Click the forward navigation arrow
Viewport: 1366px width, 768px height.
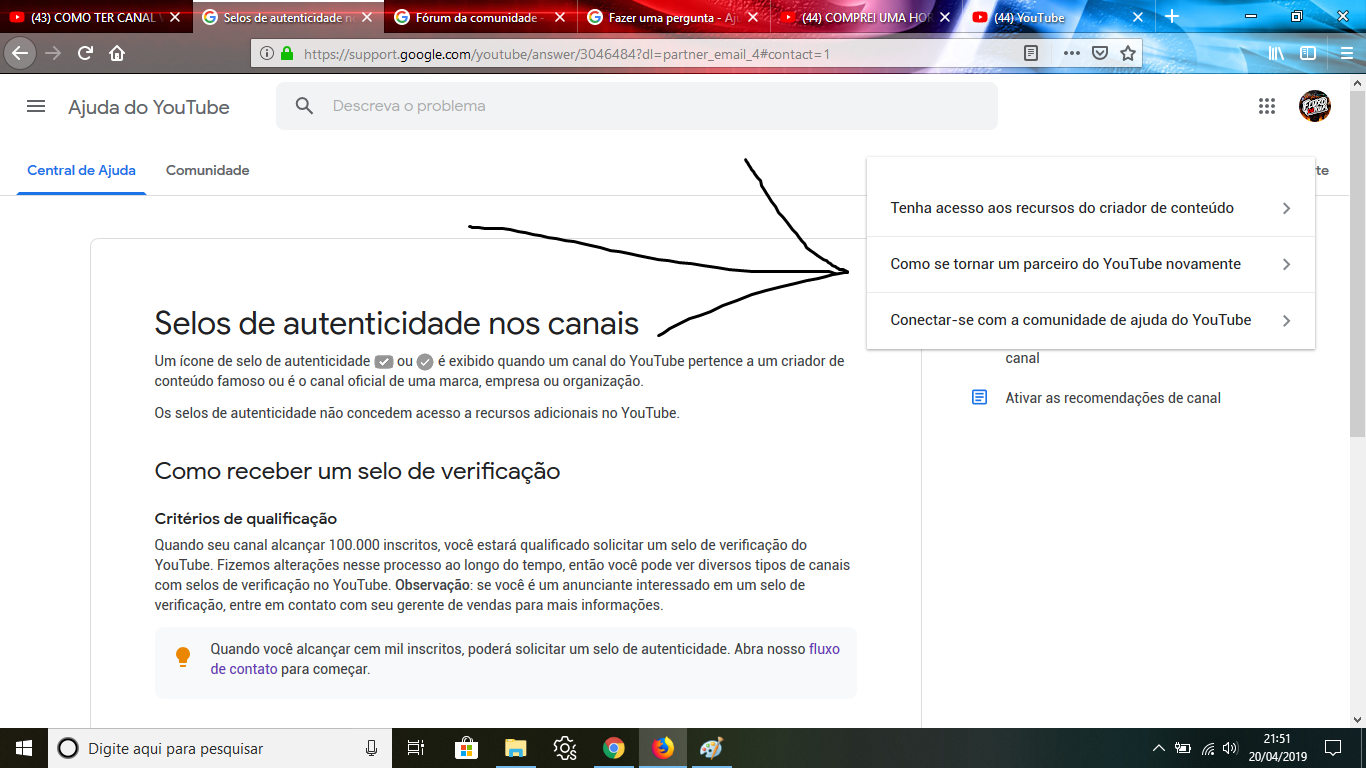click(53, 53)
